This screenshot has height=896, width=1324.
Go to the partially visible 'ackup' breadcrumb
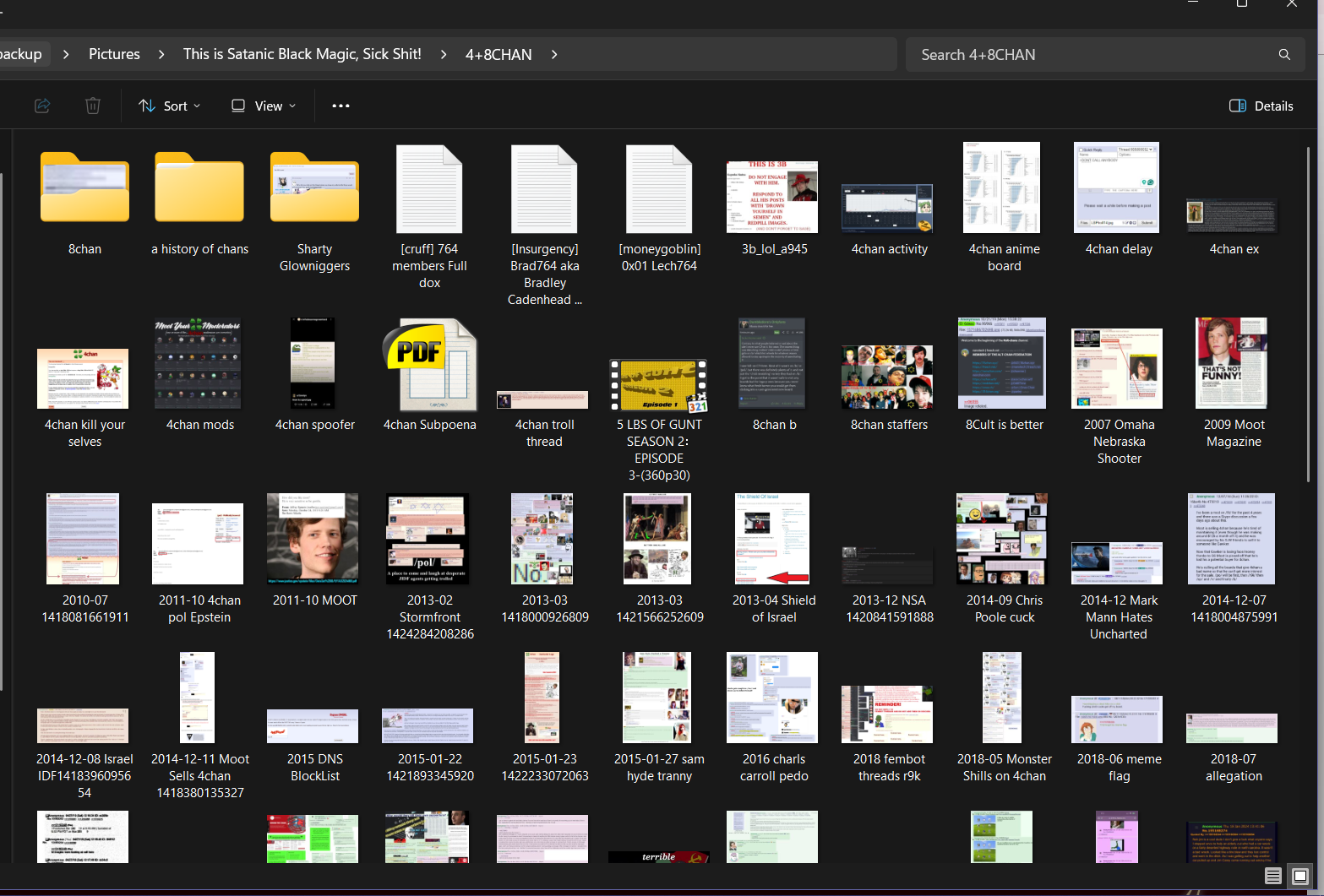[x=21, y=54]
